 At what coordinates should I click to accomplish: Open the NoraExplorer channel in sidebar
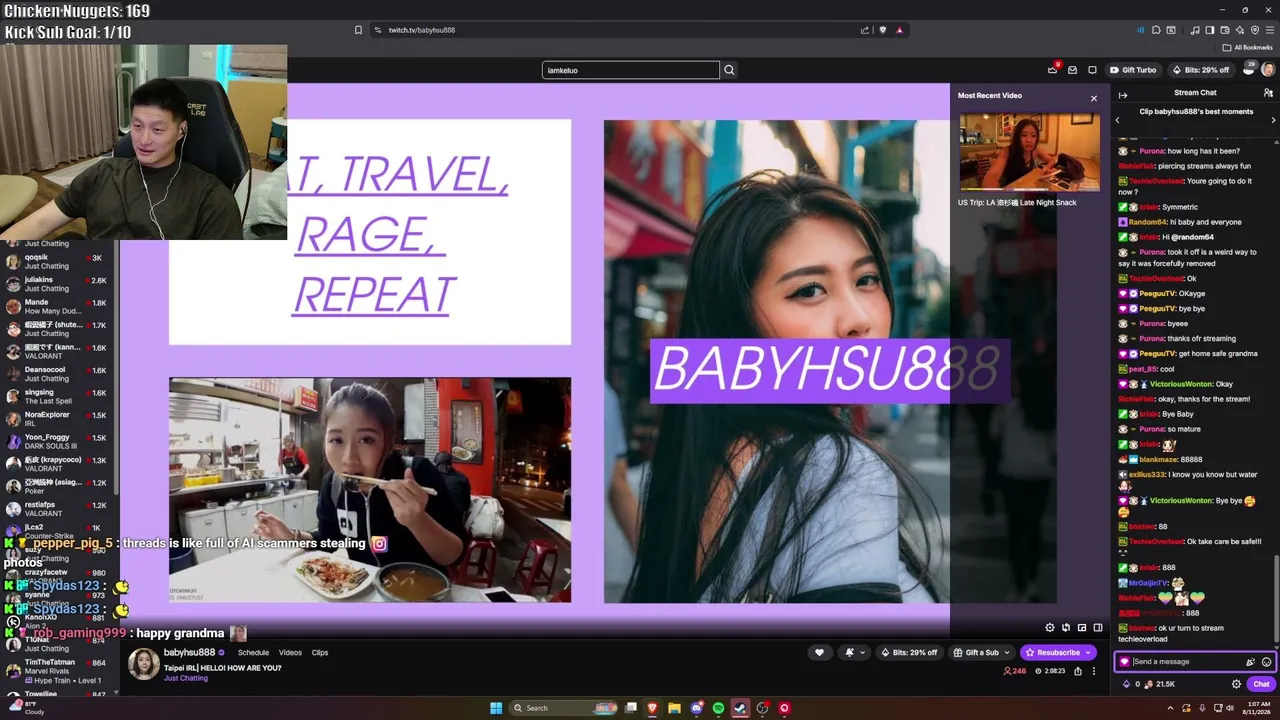(58, 419)
